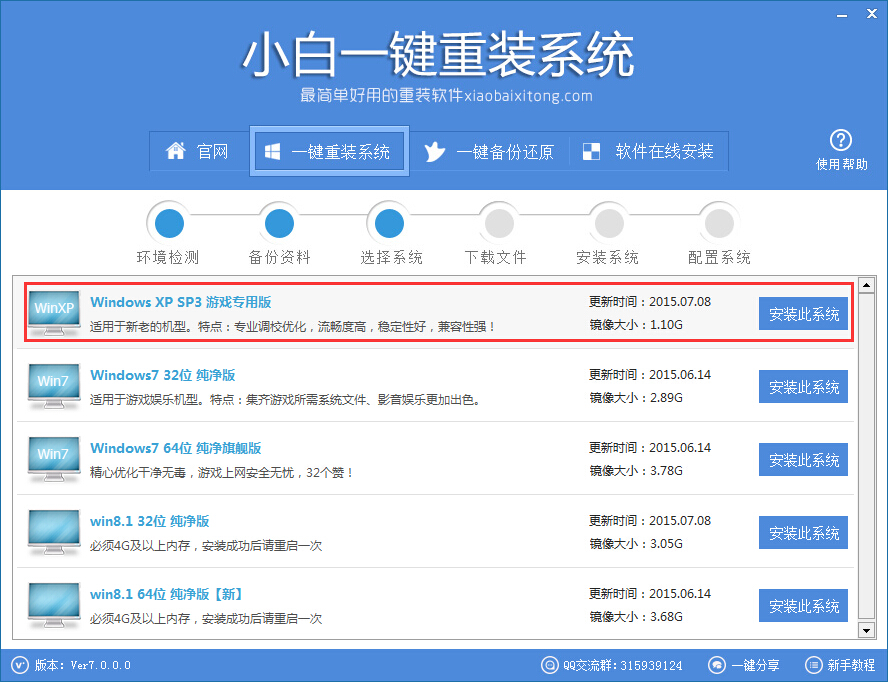Screen dimensions: 888x682
Task: Click 安装此系统 for win8.1 64位 纯净版
Action: 803,605
